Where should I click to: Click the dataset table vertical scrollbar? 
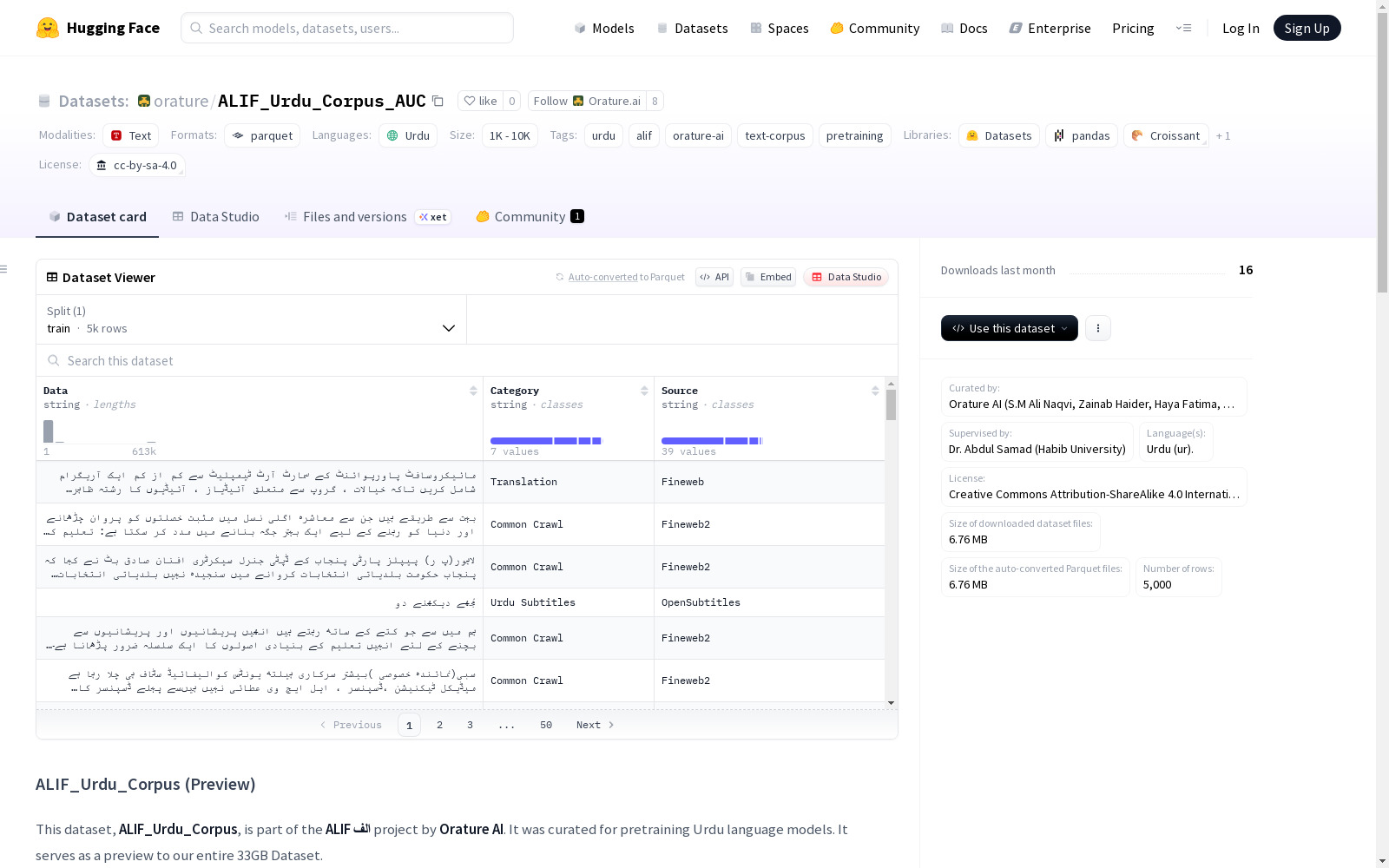tap(891, 404)
